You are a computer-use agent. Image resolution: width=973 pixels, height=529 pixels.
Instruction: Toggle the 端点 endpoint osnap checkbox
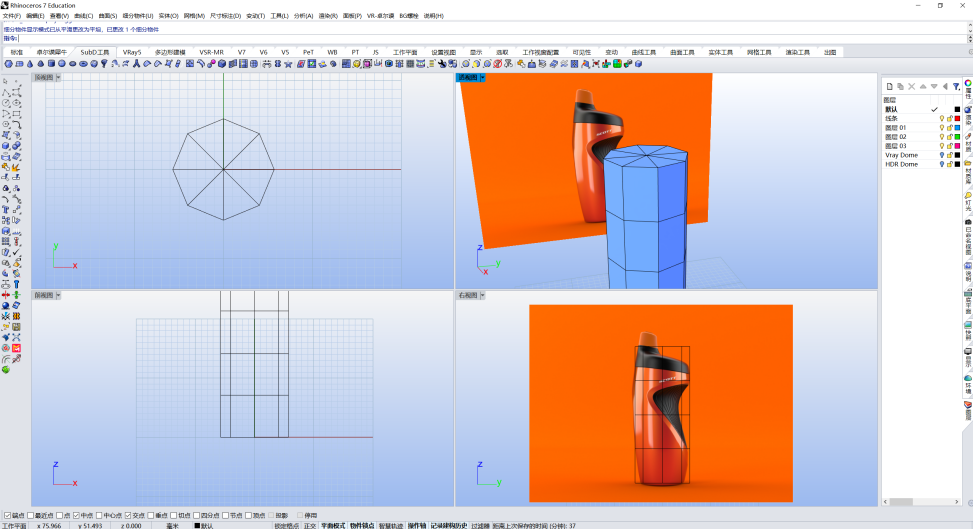[7, 515]
